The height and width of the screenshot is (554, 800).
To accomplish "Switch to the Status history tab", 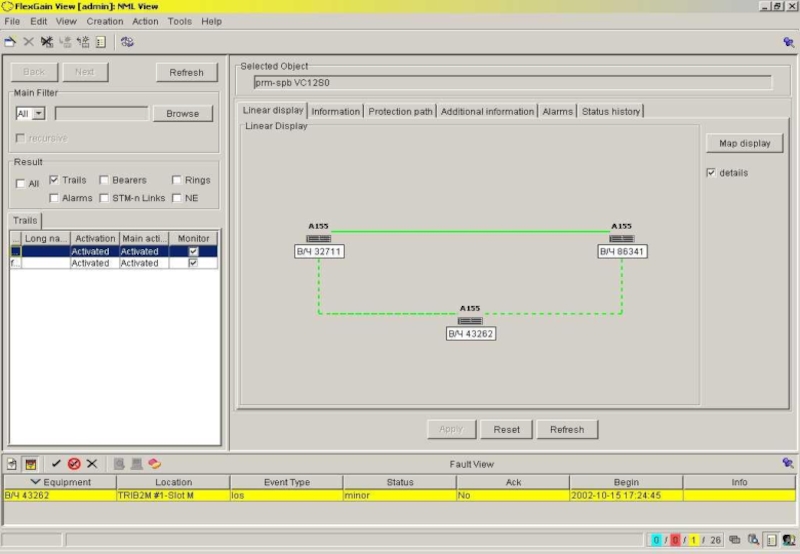I will point(611,111).
